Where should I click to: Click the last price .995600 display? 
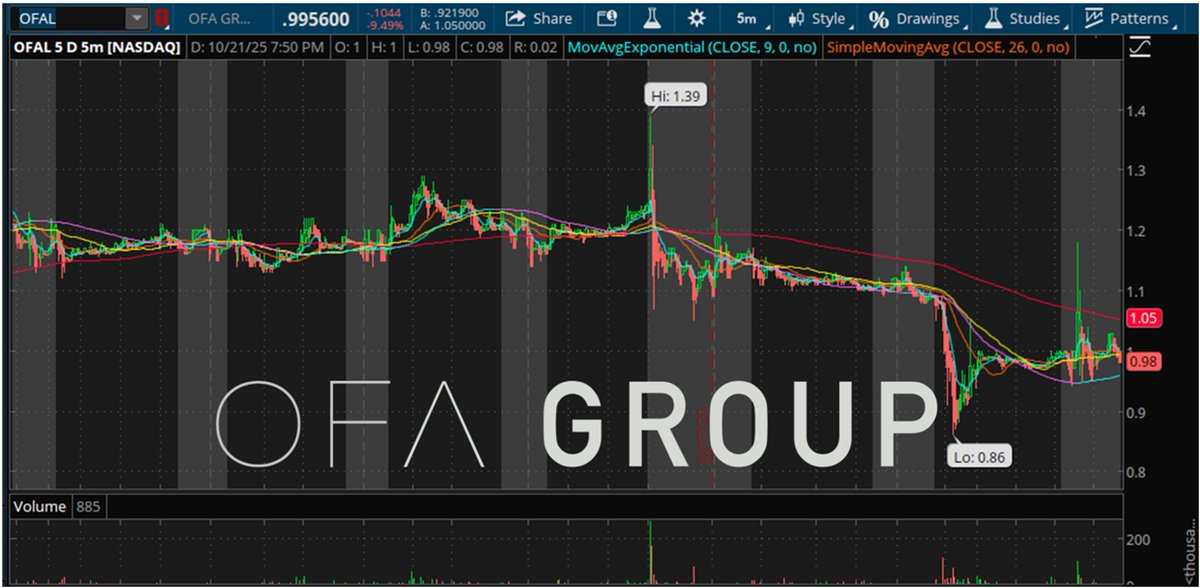click(x=318, y=19)
